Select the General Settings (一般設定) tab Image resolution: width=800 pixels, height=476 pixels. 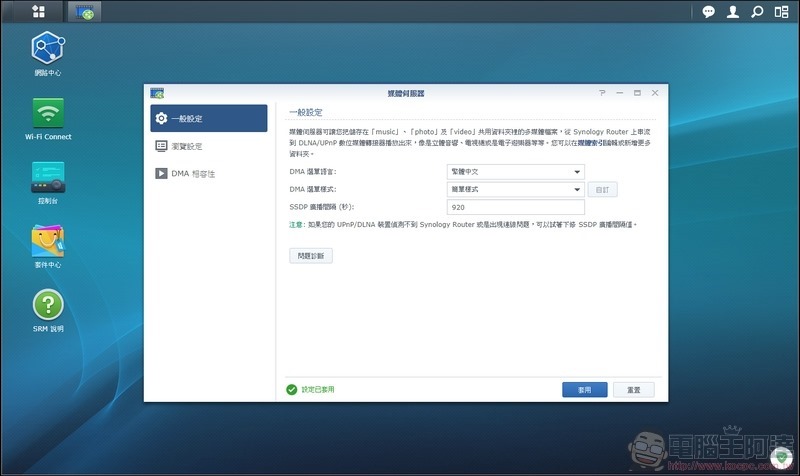click(x=208, y=119)
